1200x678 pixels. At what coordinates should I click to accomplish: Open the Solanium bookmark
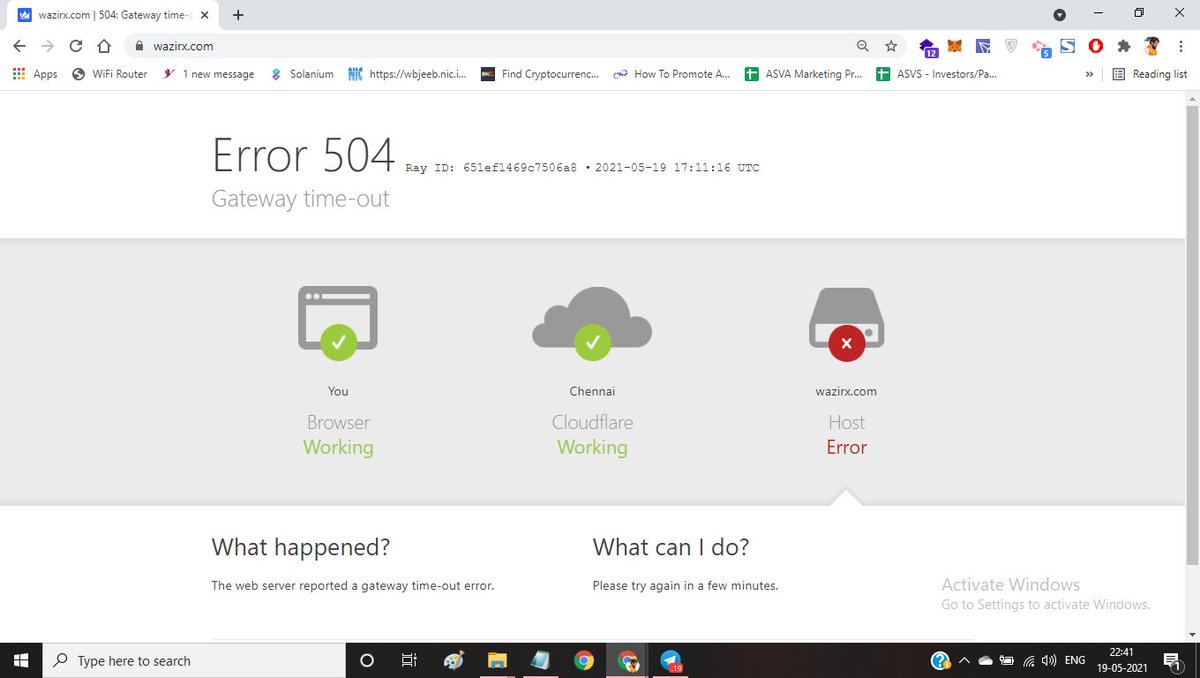pos(302,74)
